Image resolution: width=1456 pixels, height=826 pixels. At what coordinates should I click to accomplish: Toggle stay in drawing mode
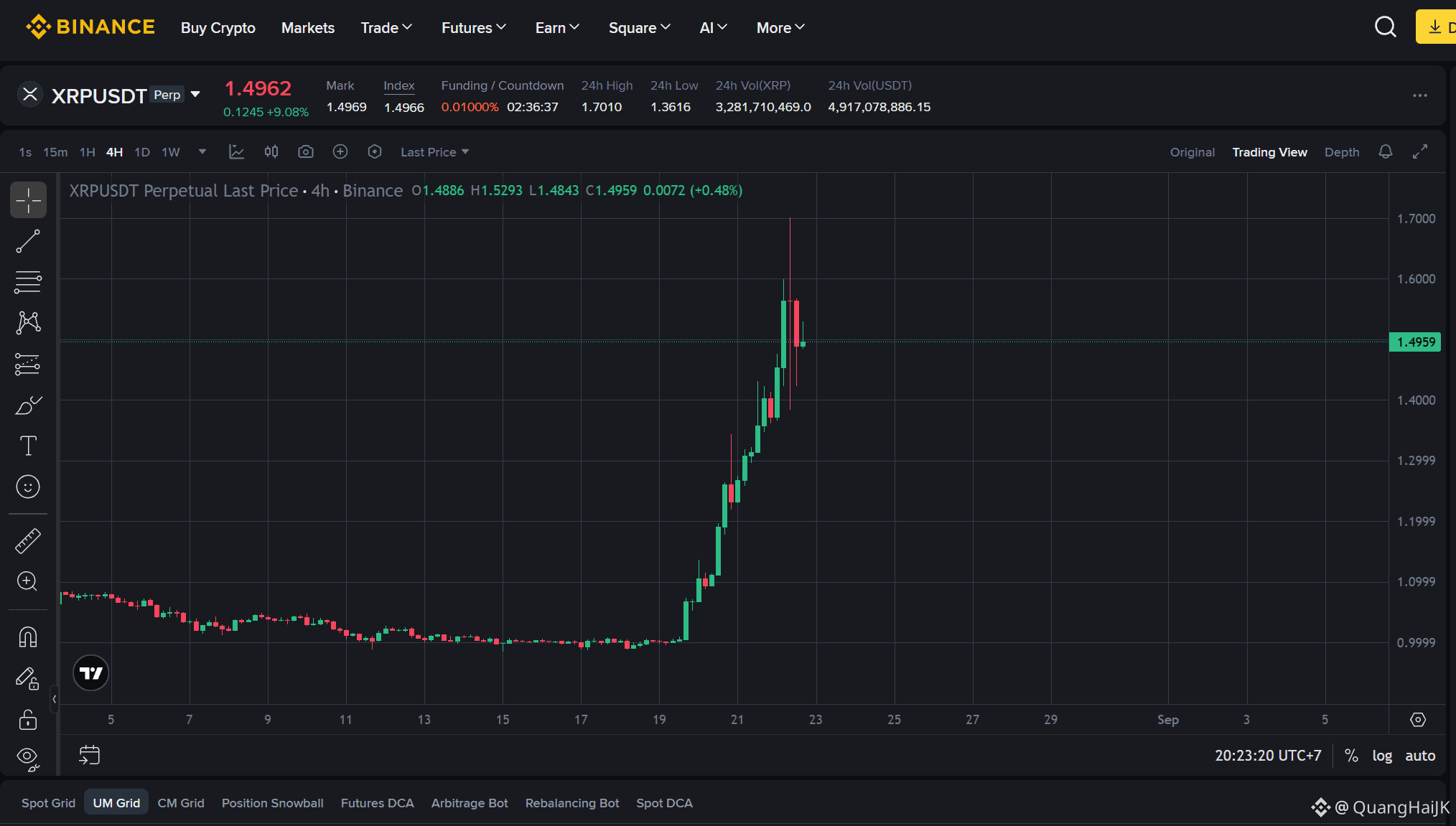click(28, 678)
